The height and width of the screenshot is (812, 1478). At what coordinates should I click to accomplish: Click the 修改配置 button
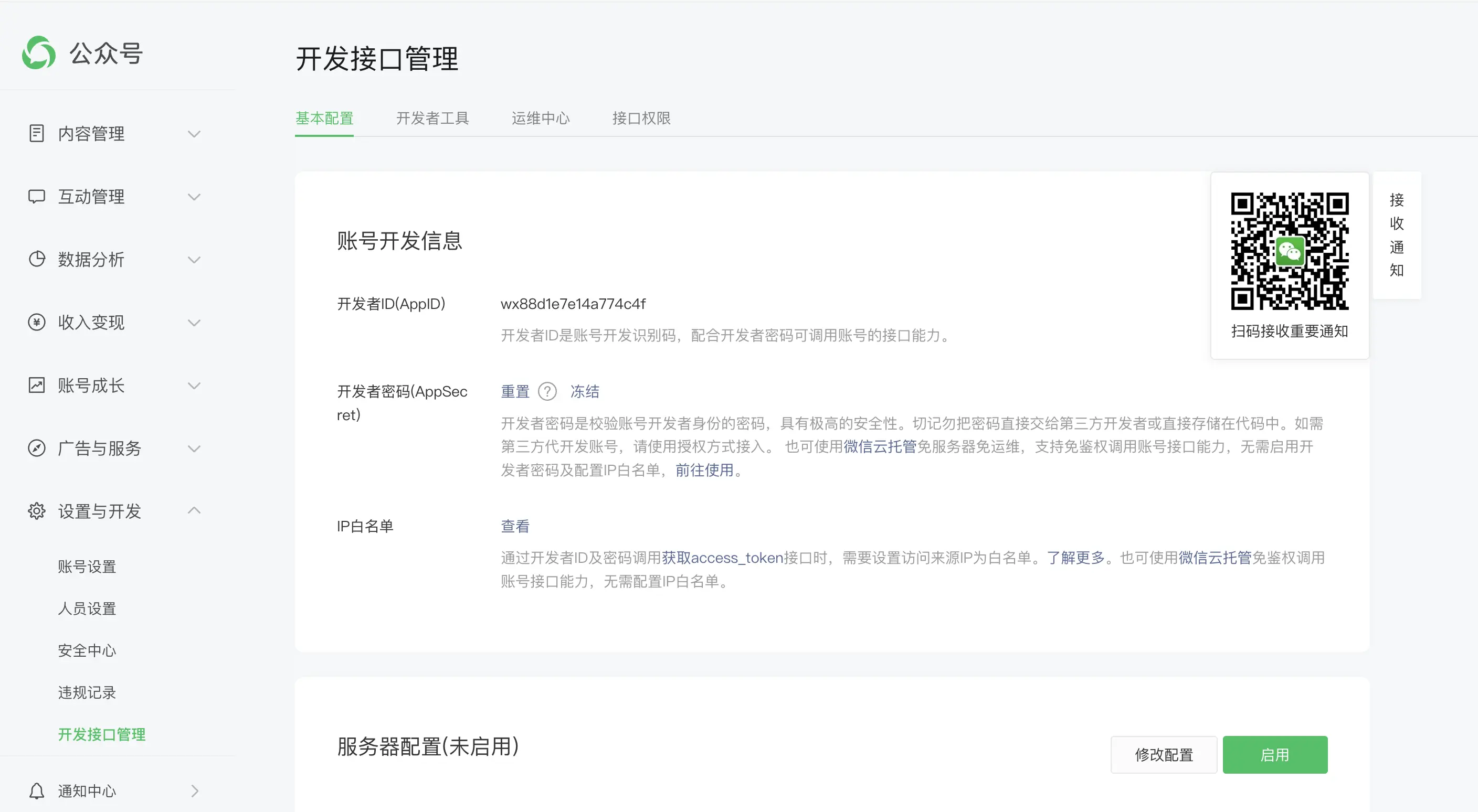pos(1164,755)
